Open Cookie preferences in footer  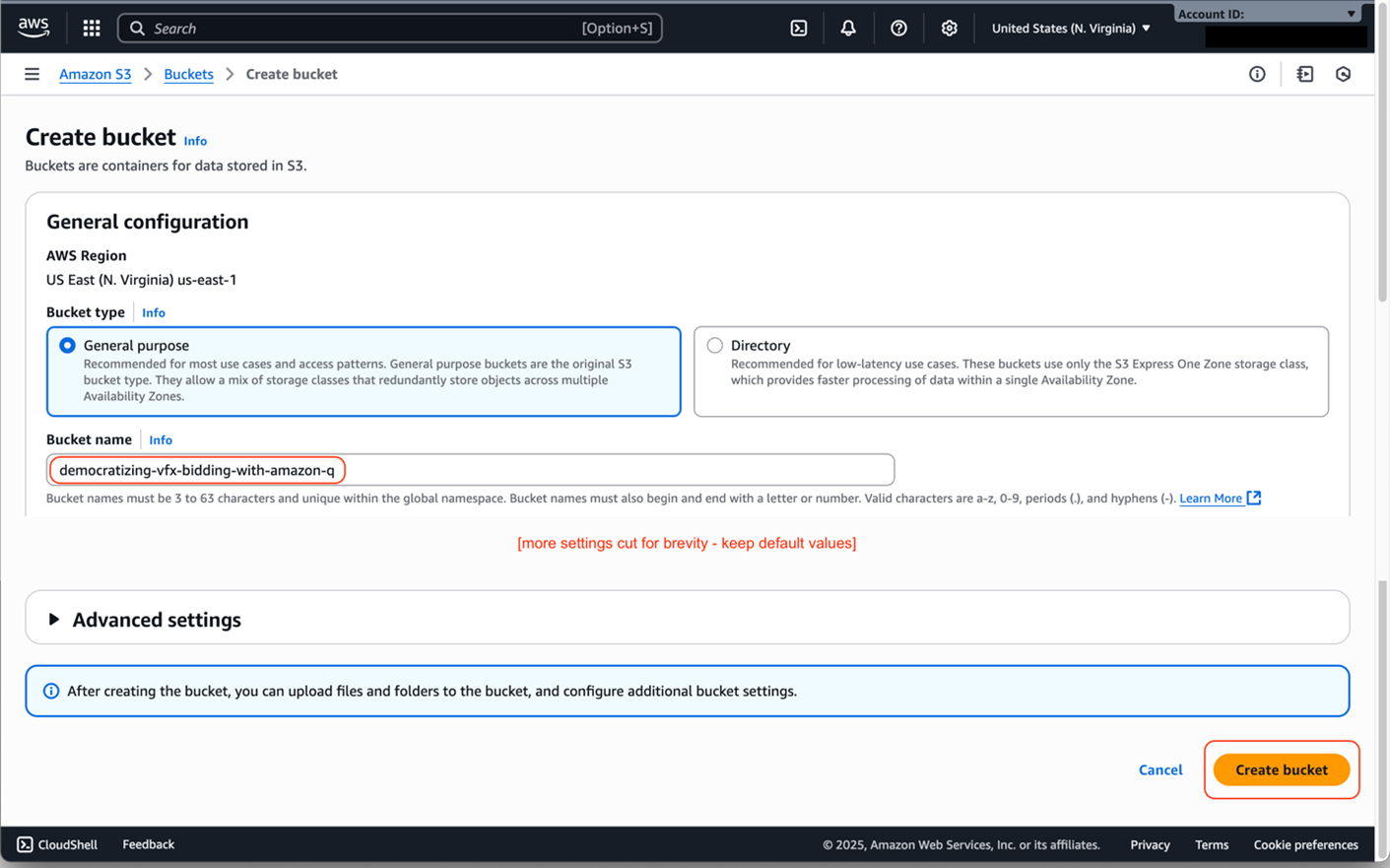[1306, 844]
